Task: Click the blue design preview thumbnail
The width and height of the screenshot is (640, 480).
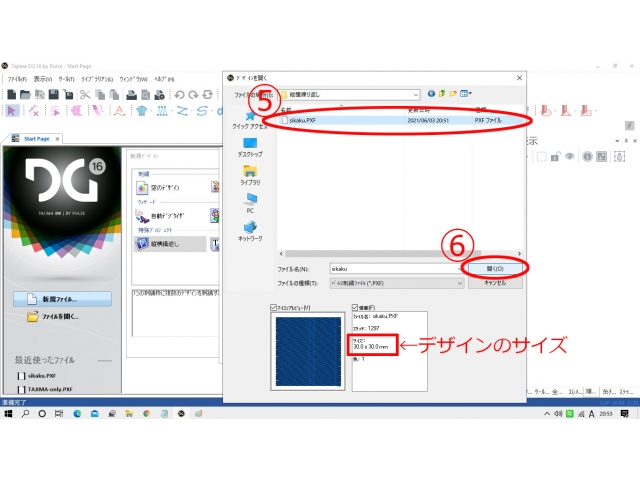Action: 308,351
